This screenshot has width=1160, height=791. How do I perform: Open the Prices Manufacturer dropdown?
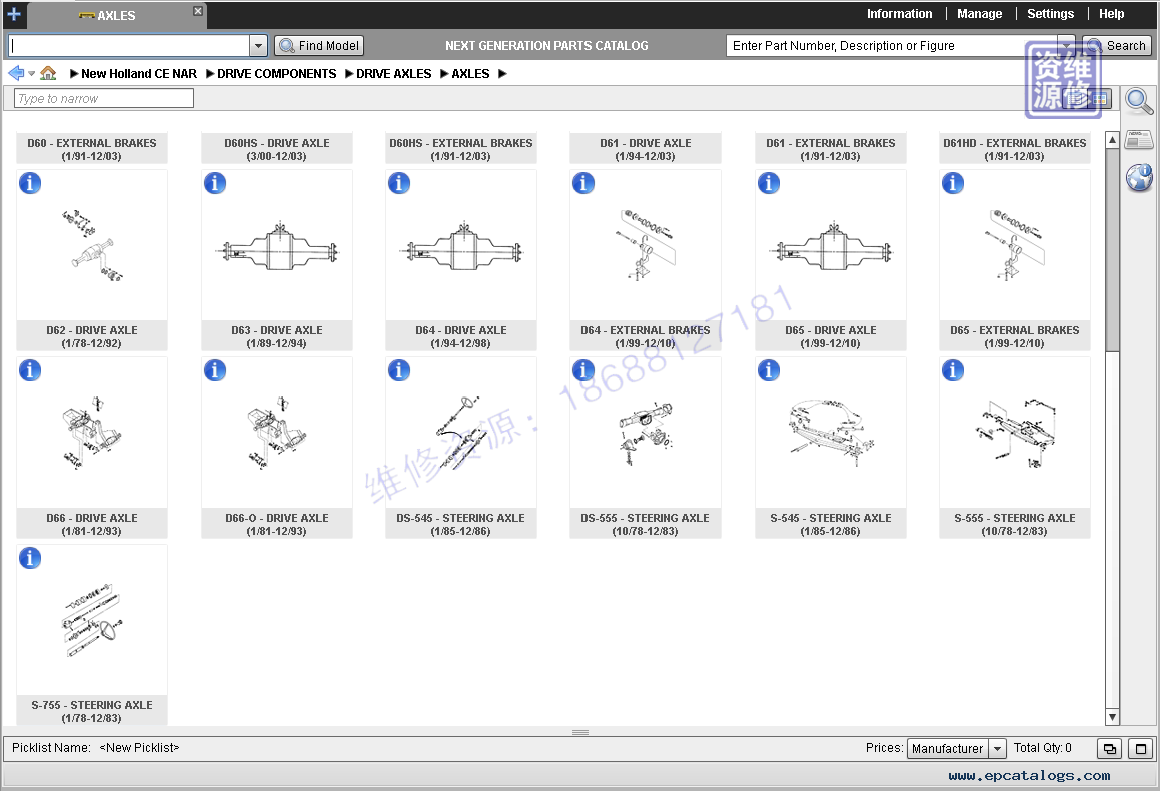click(x=997, y=748)
